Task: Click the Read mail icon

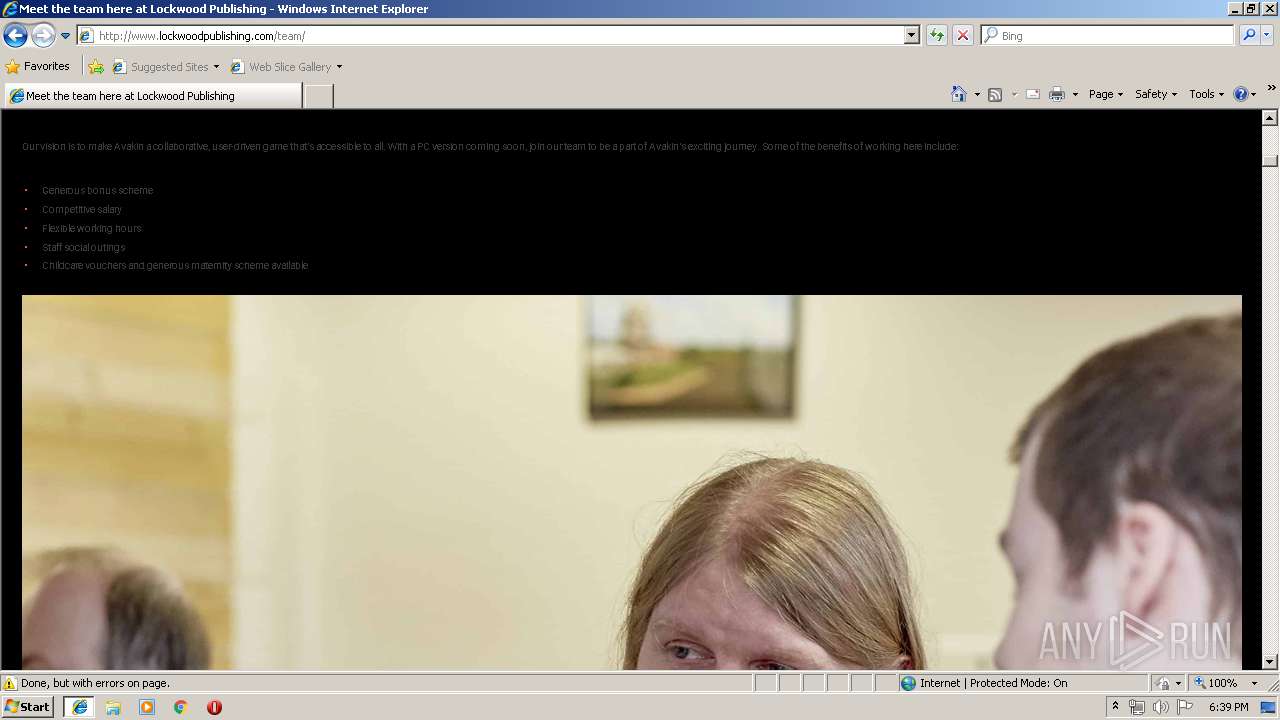Action: (x=1033, y=94)
